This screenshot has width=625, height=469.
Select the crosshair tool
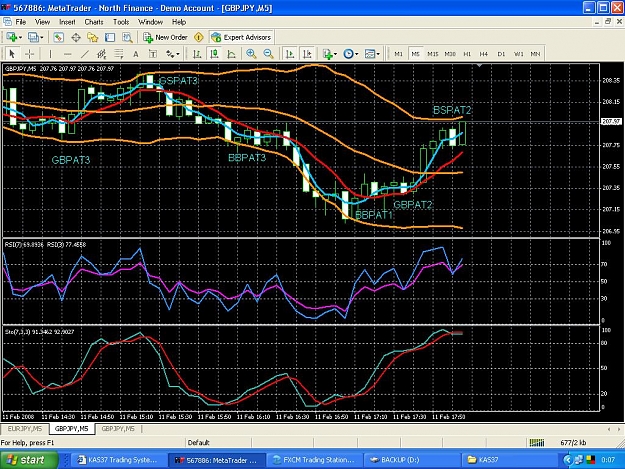(29, 54)
